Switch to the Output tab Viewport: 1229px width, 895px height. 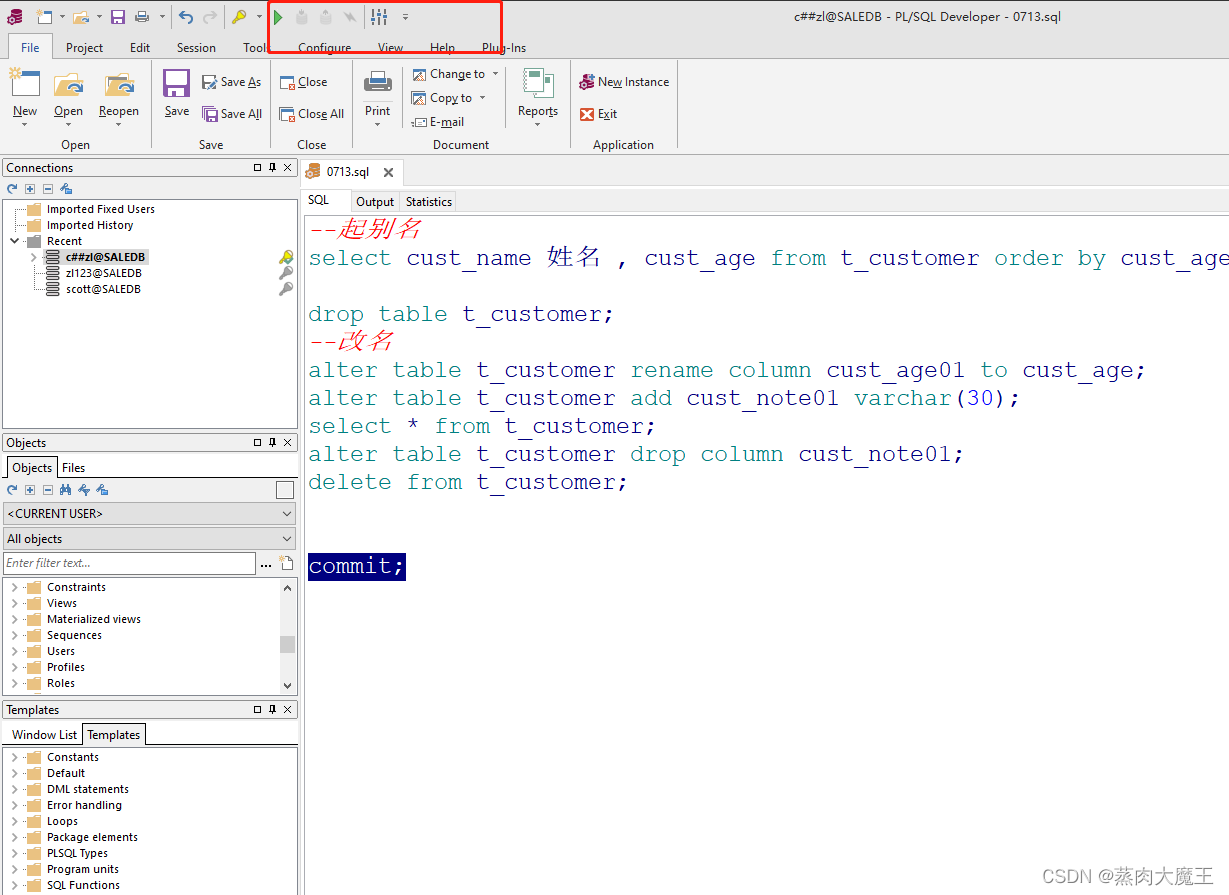pyautogui.click(x=375, y=202)
